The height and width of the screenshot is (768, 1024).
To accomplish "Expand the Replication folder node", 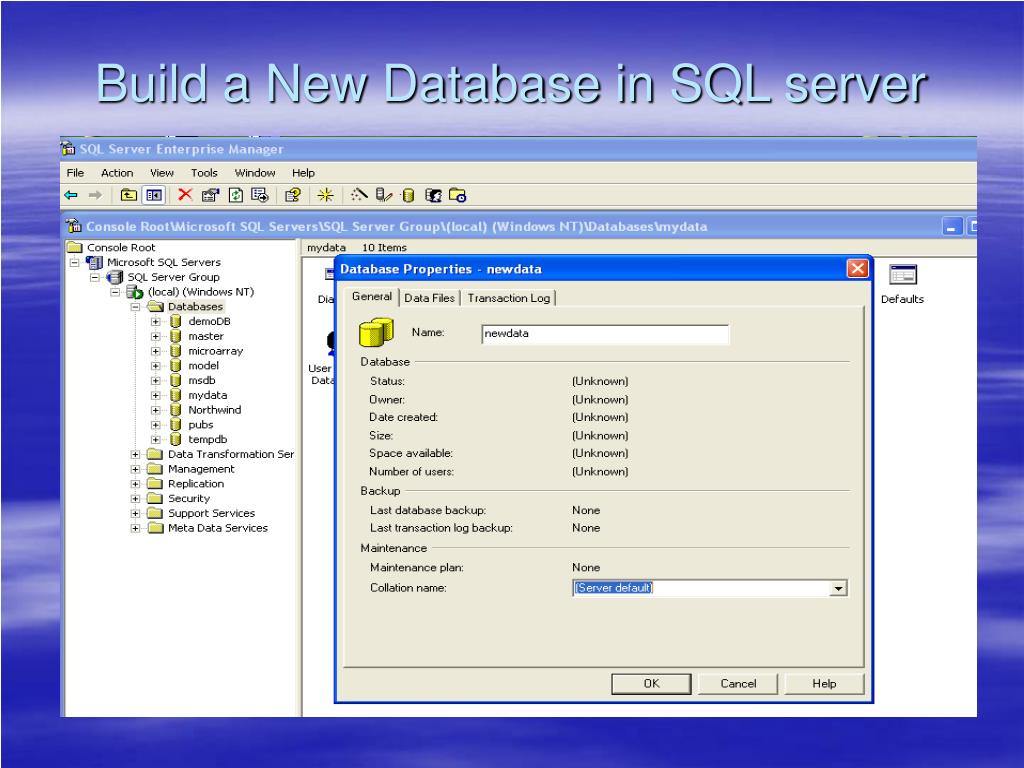I will (x=135, y=484).
